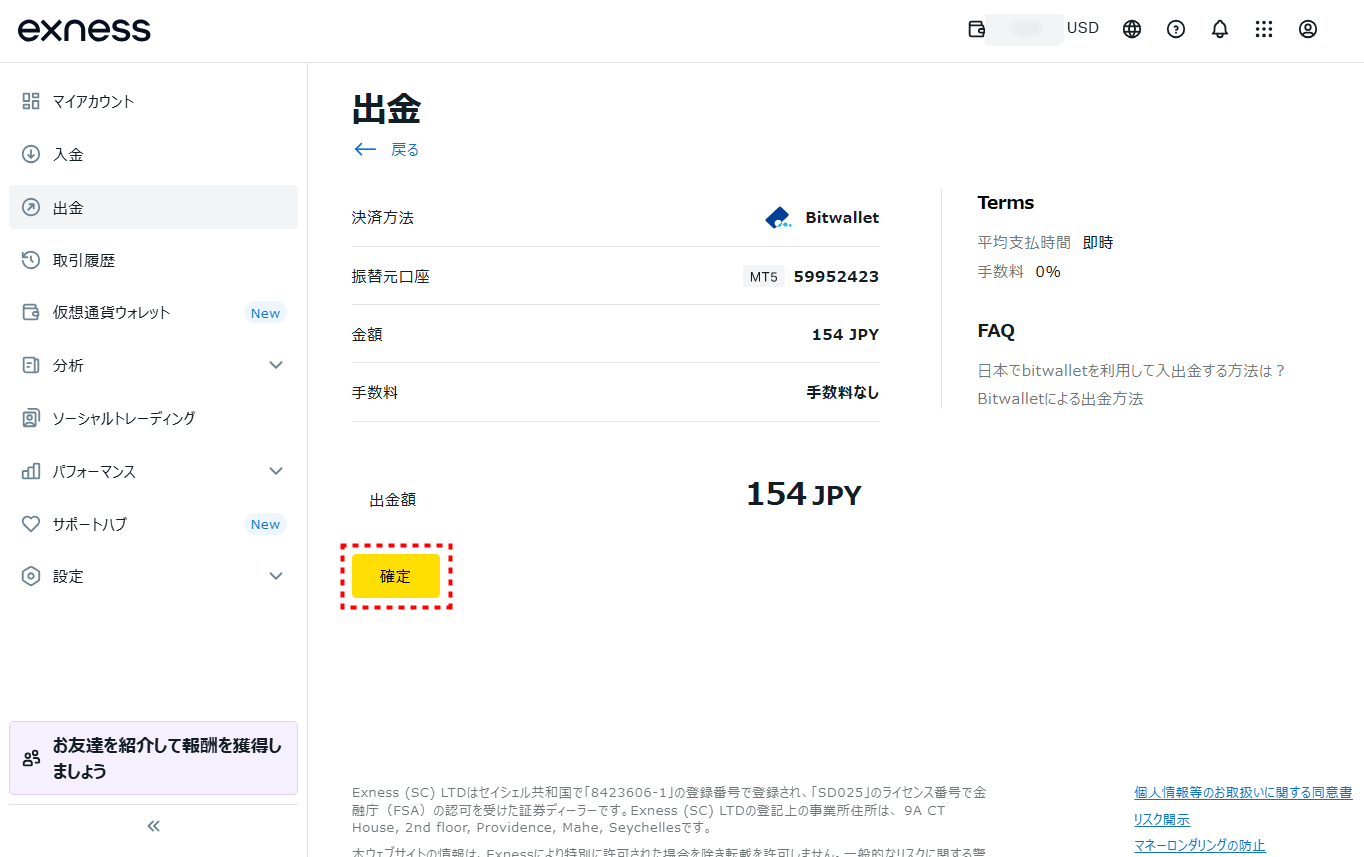This screenshot has width=1364, height=857.
Task: Click the 決済方法 label
Action: pos(383,217)
